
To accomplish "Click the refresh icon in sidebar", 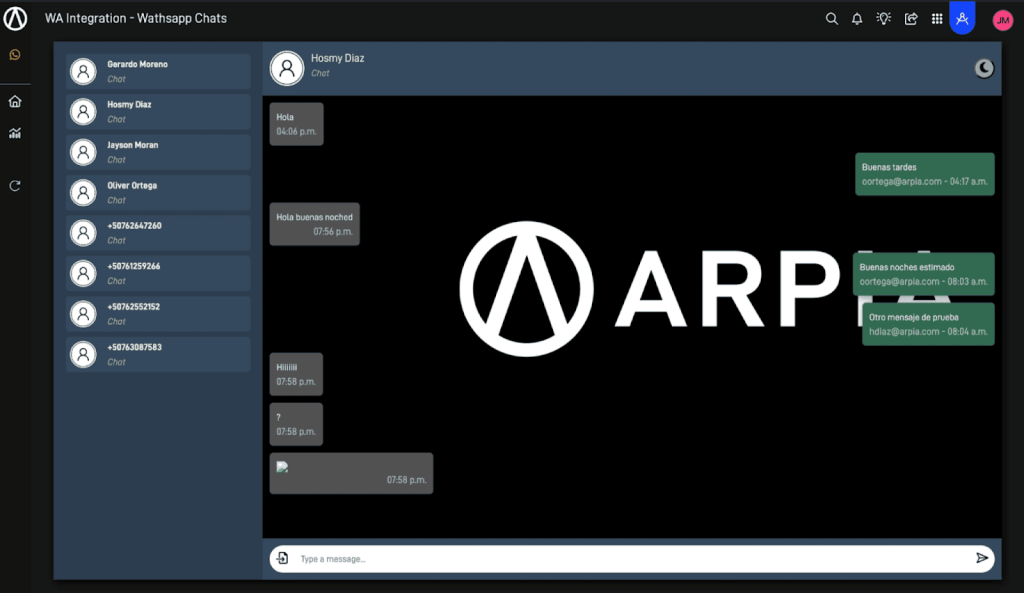I will pos(15,186).
